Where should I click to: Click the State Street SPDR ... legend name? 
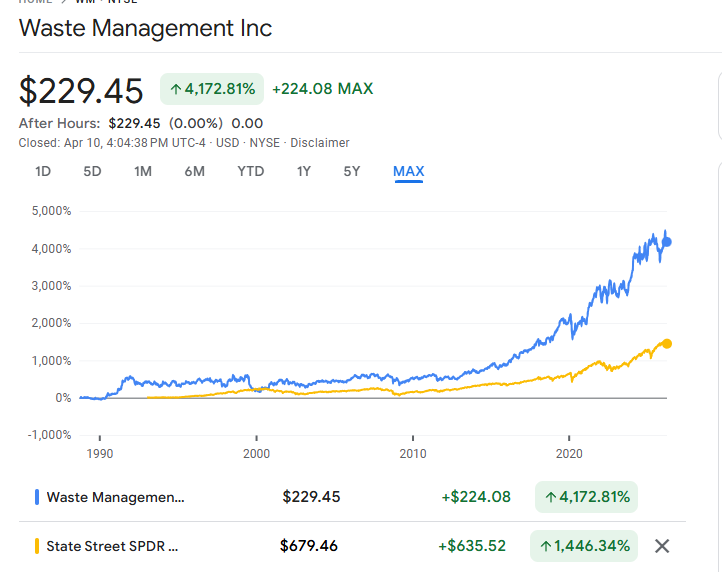coord(112,546)
